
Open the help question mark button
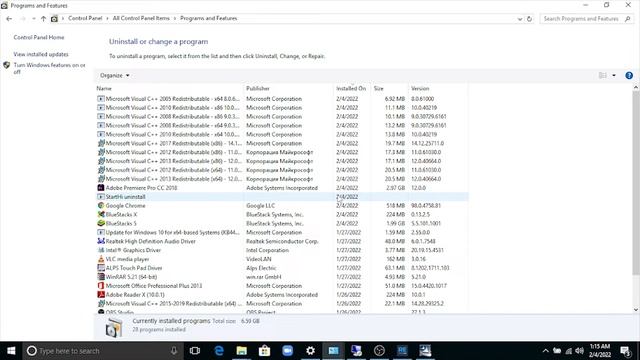pyautogui.click(x=629, y=76)
